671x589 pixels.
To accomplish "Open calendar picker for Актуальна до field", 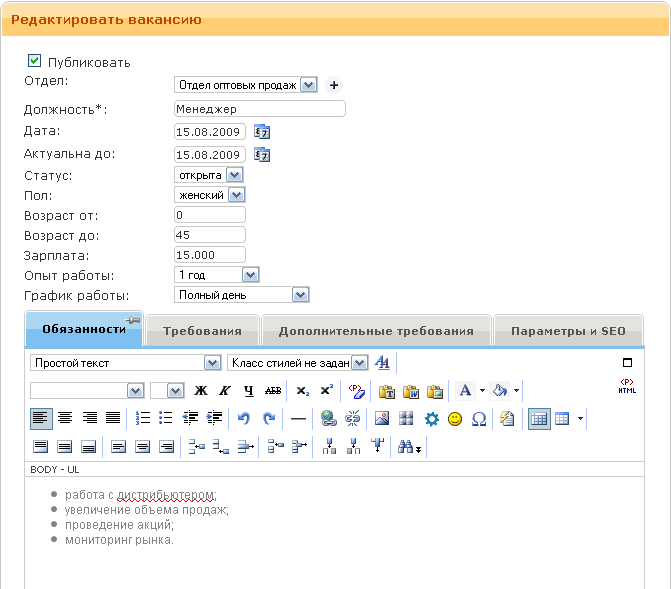I will [x=262, y=155].
